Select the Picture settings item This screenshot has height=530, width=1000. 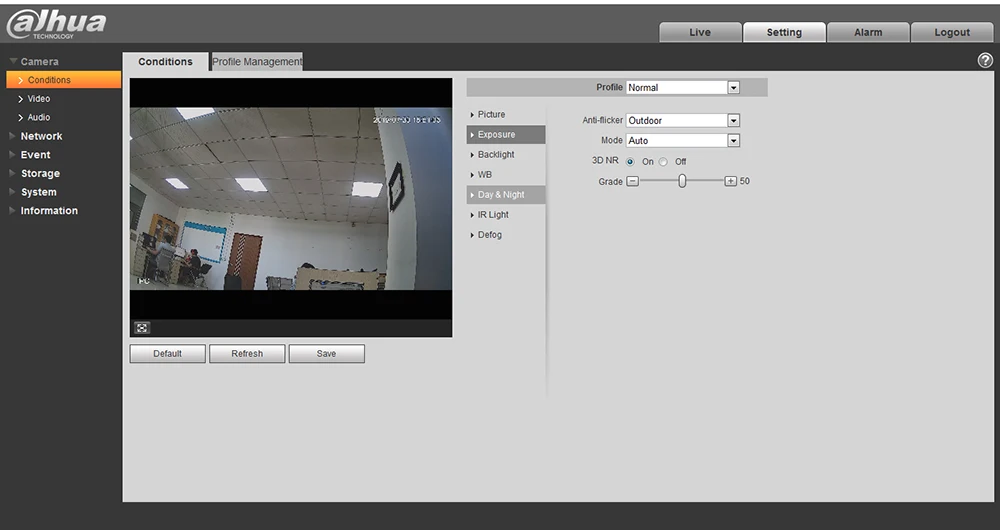(x=506, y=114)
